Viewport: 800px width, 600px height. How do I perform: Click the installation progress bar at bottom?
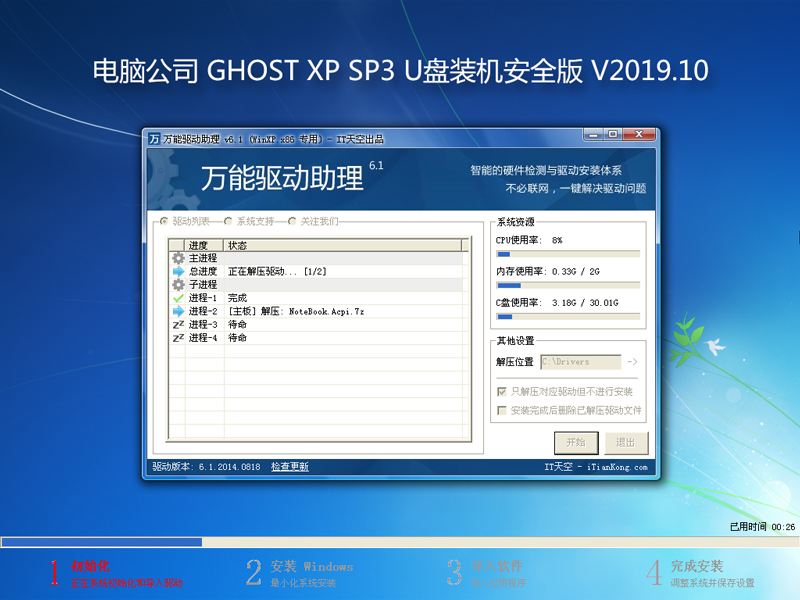(400, 542)
